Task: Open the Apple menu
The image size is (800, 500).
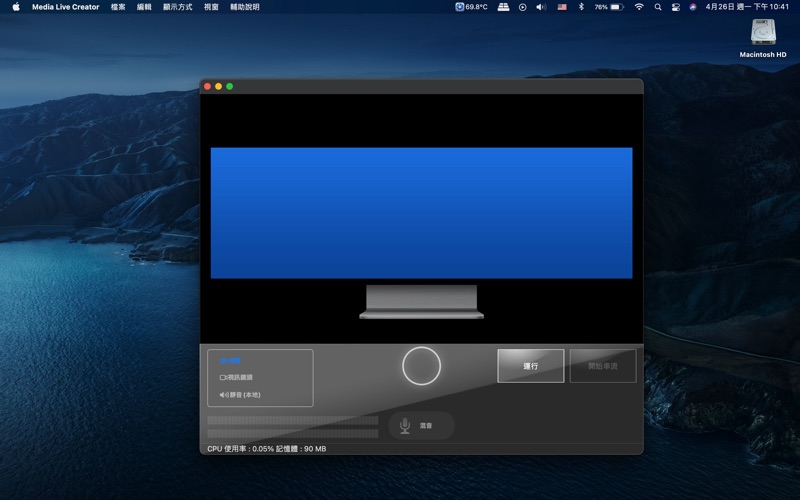Action: tap(16, 7)
